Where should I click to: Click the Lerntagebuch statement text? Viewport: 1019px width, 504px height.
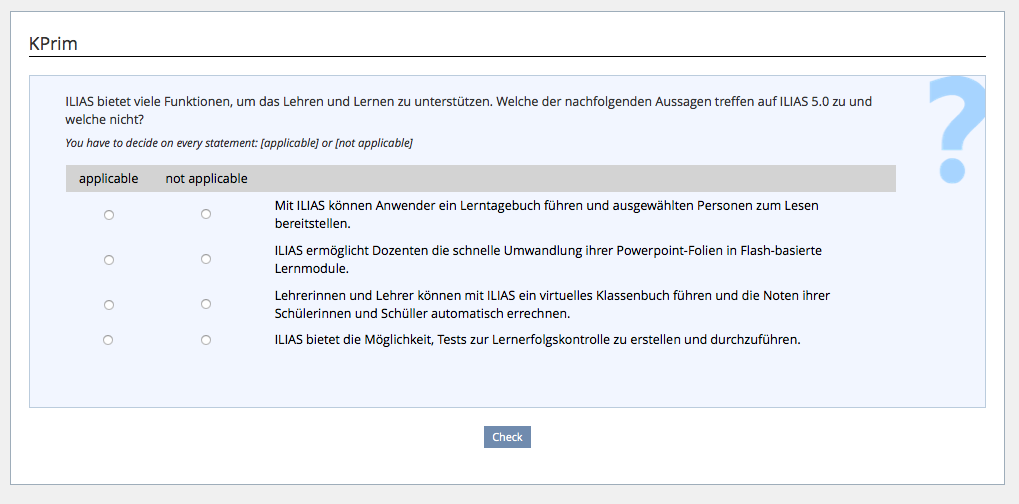tap(546, 214)
